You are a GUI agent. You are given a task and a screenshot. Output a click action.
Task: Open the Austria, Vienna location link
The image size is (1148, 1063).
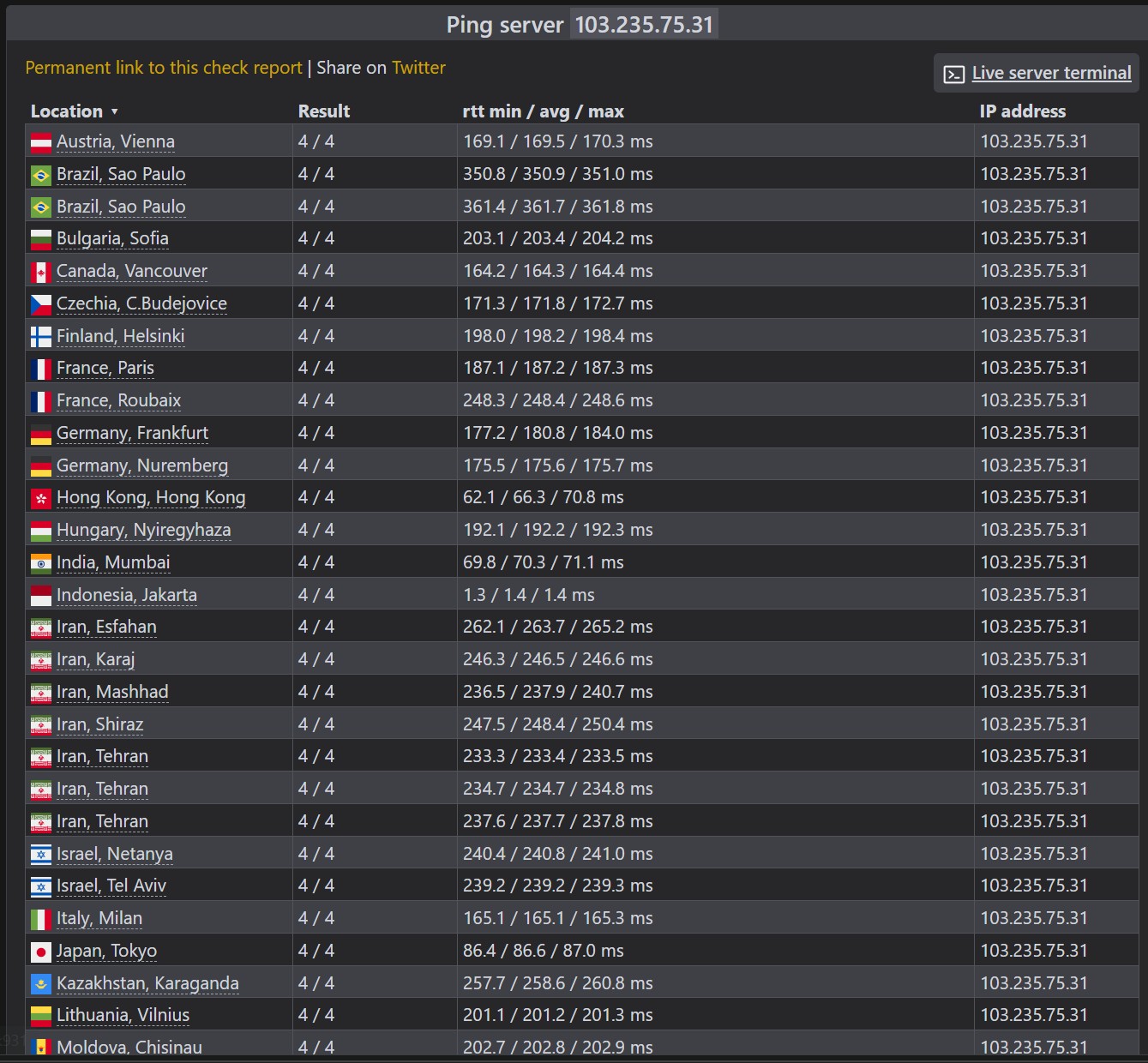click(x=116, y=141)
